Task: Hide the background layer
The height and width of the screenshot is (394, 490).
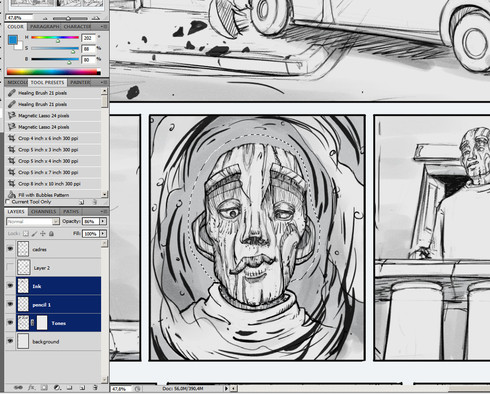Action: click(10, 341)
